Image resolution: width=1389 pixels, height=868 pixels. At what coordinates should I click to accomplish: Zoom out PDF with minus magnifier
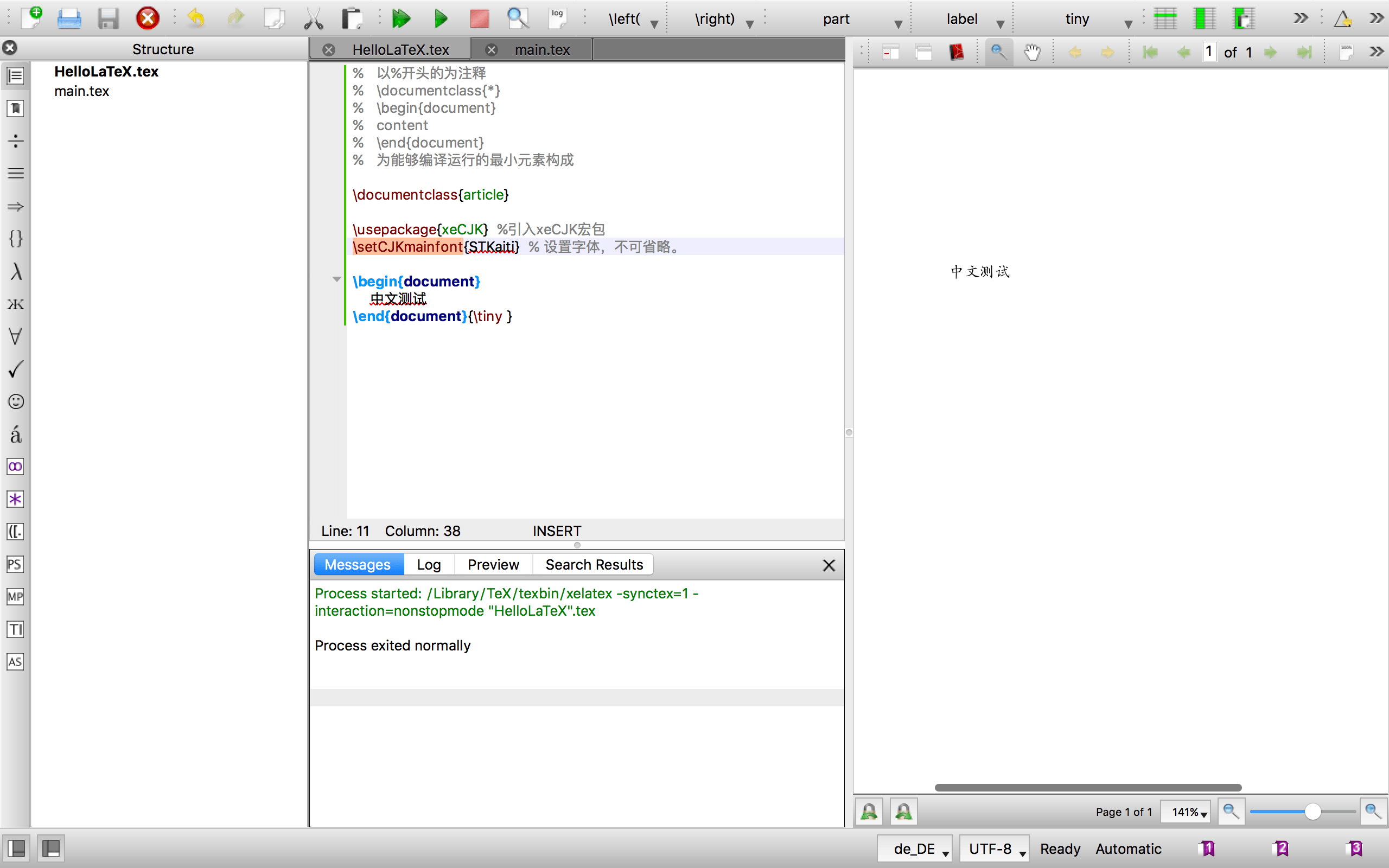tap(1231, 812)
